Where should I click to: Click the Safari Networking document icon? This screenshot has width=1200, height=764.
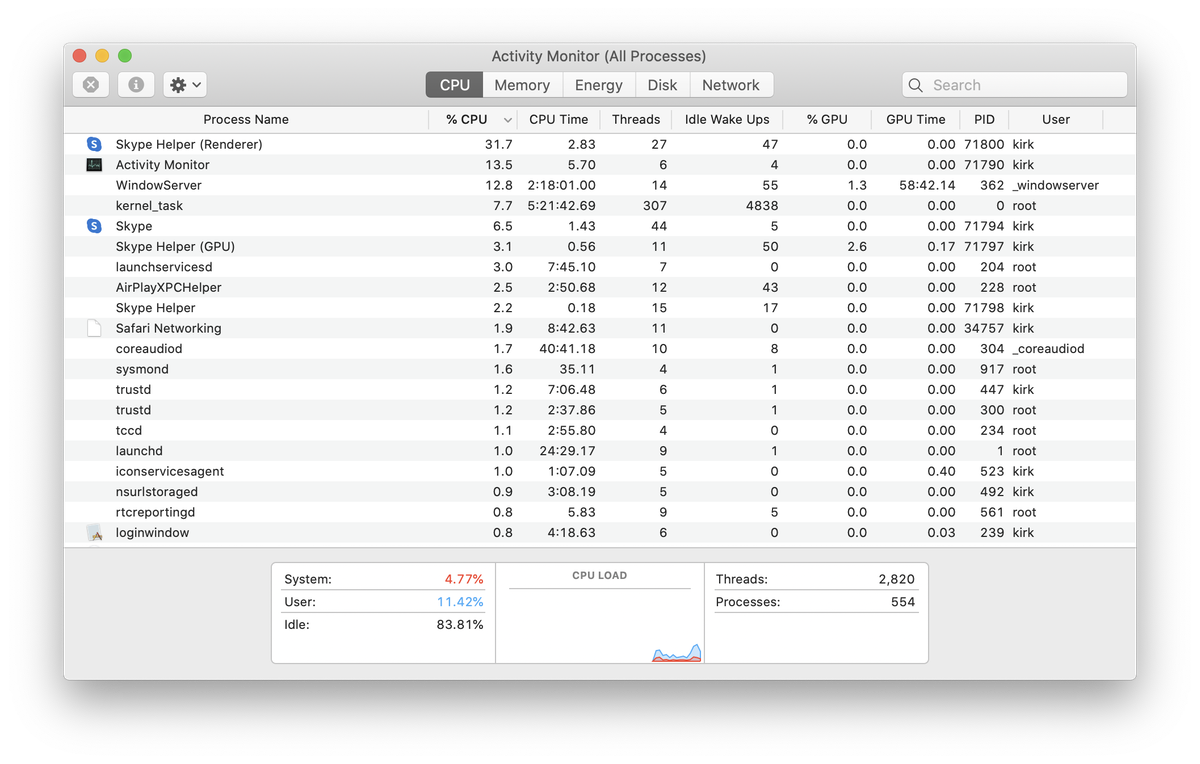(x=94, y=328)
